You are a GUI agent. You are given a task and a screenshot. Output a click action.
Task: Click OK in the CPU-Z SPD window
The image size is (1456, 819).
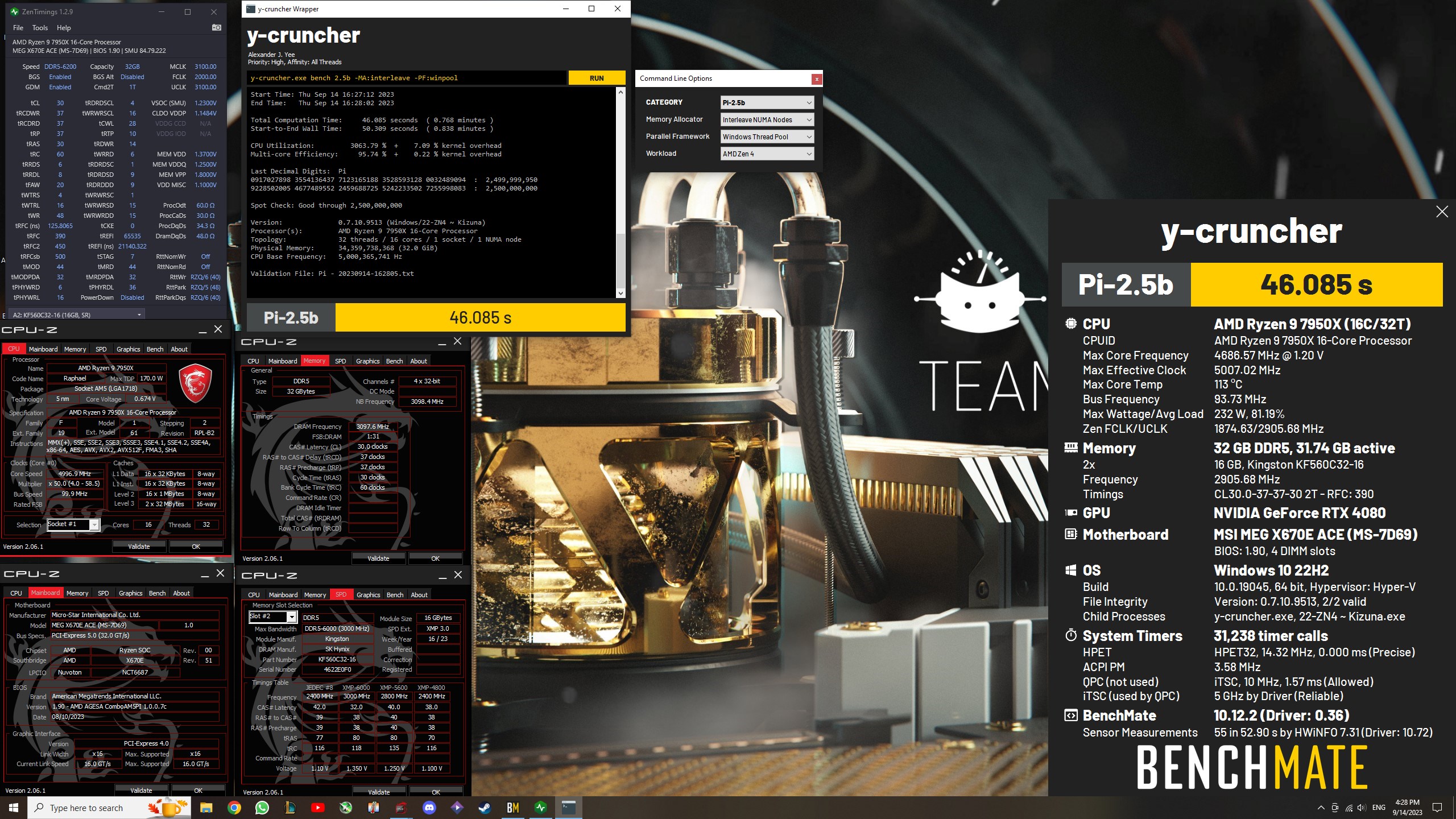point(436,792)
